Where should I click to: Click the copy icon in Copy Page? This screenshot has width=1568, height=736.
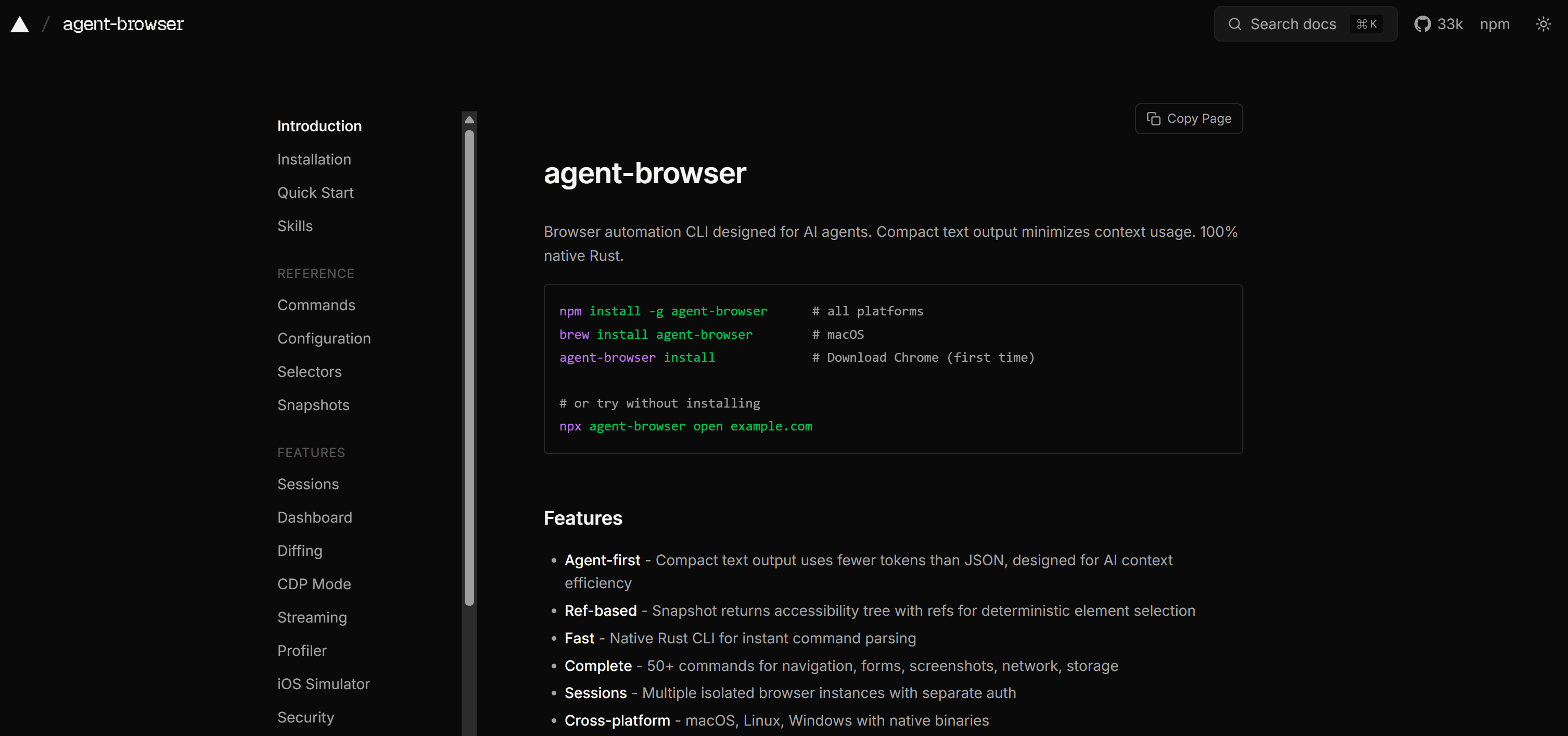pos(1153,119)
